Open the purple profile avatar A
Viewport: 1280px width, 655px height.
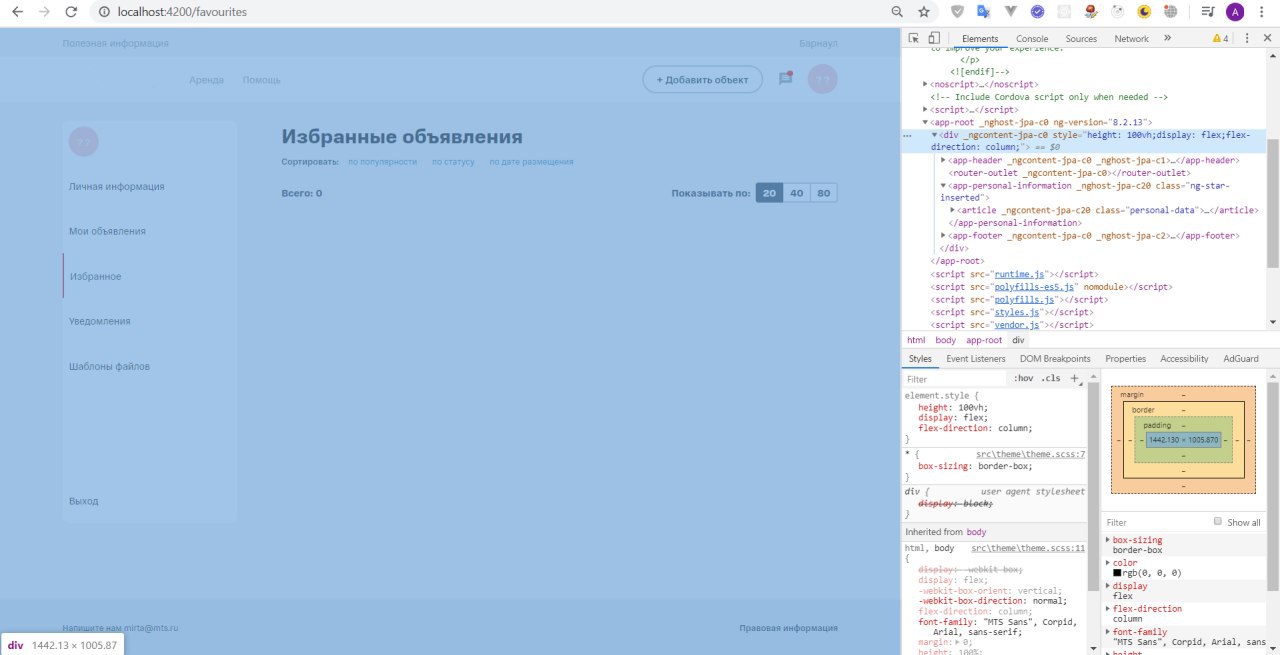pos(1235,12)
